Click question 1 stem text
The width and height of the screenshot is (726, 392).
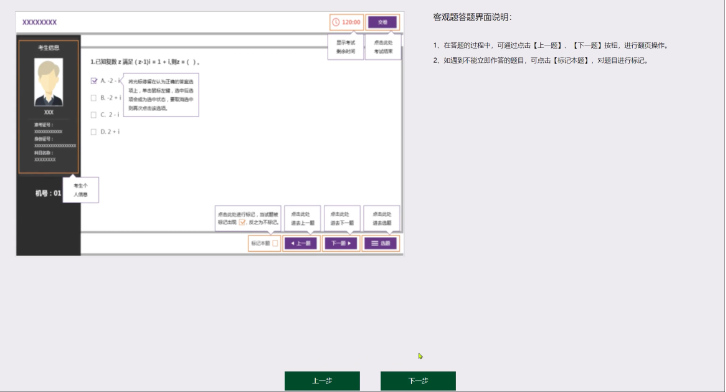145,62
